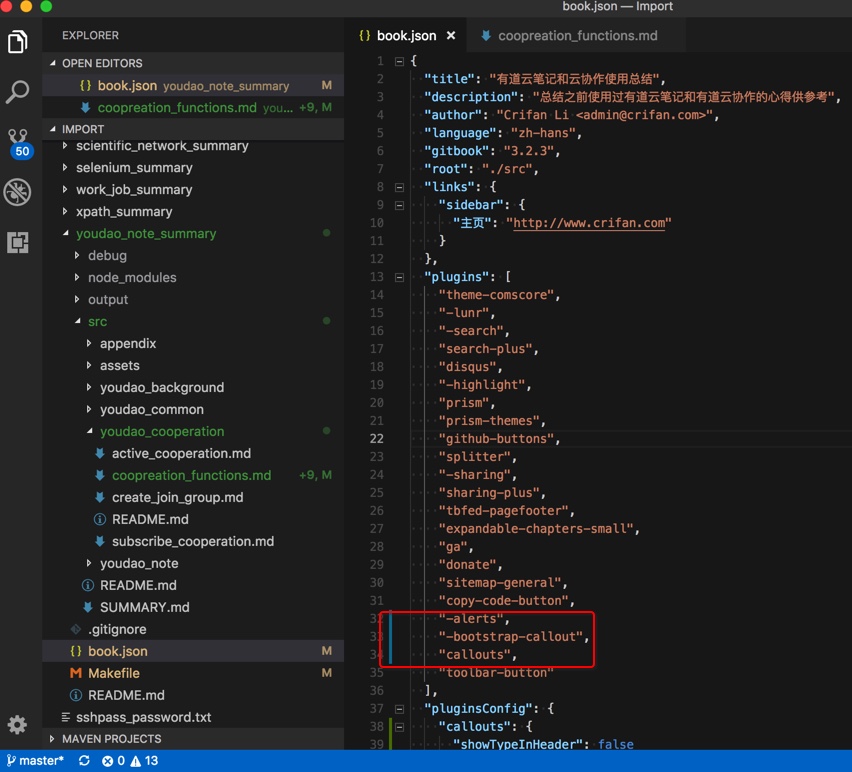Click the "toolbar-button" plugin entry
The width and height of the screenshot is (852, 772).
point(496,673)
